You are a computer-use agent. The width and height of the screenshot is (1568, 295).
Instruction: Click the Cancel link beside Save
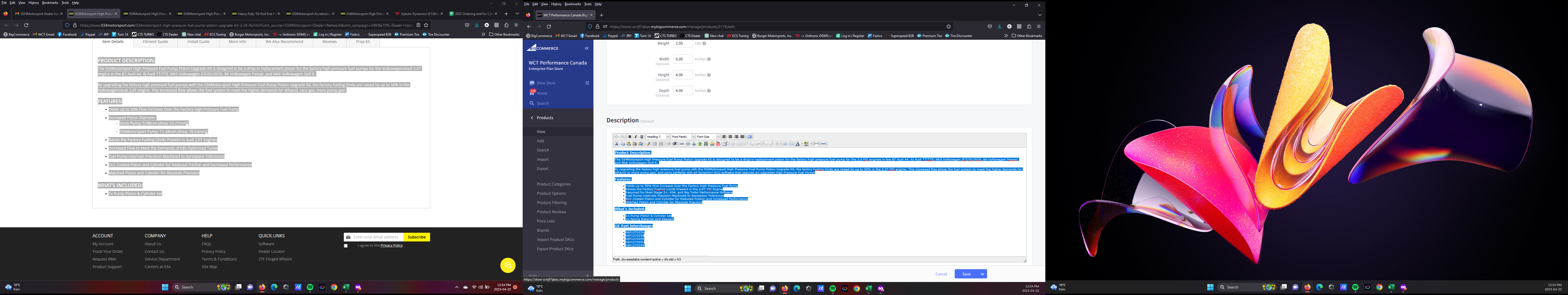pos(941,274)
